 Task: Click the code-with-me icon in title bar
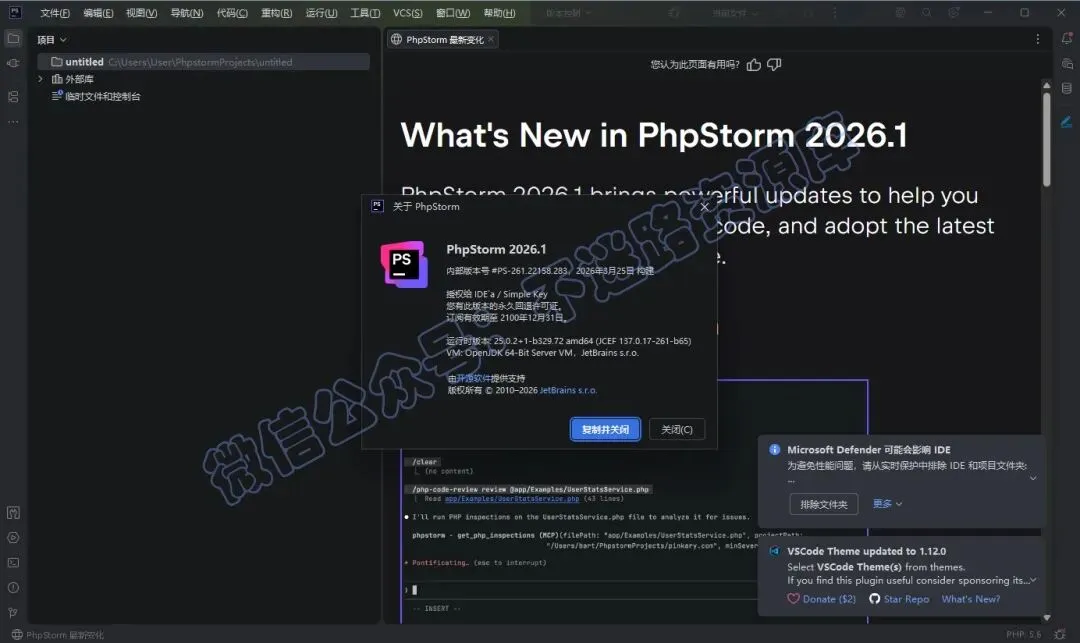pos(900,12)
